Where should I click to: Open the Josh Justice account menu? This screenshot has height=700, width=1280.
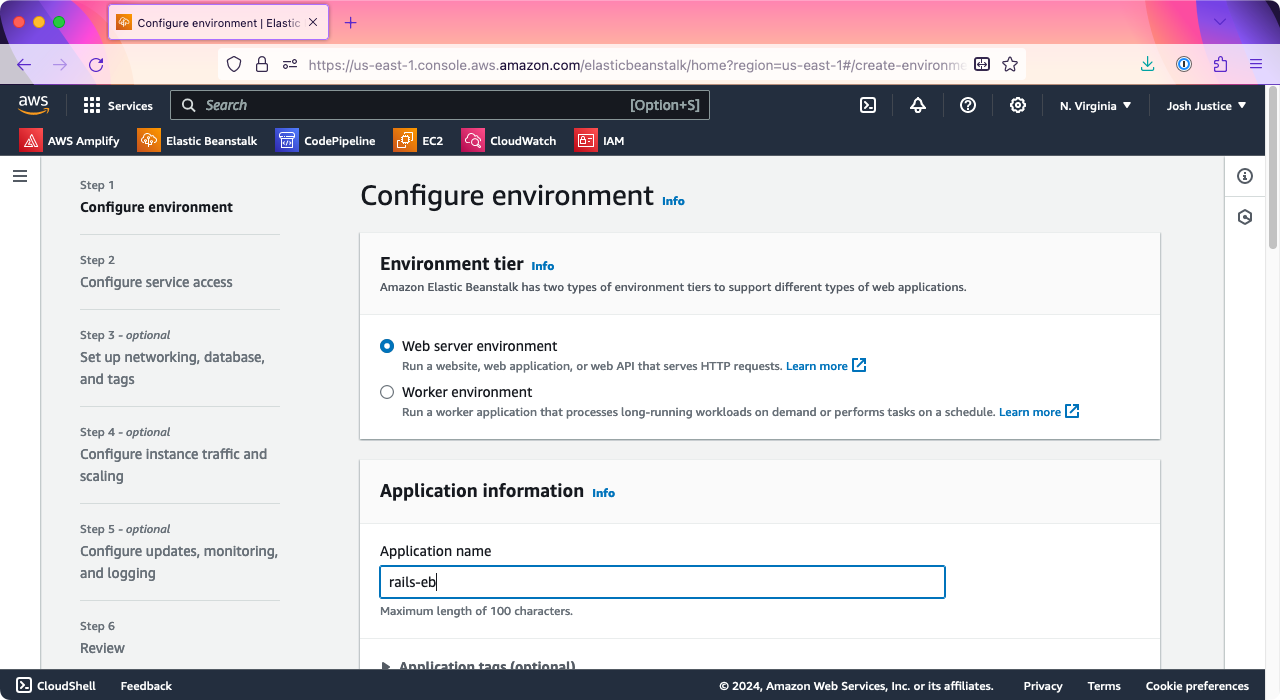point(1206,105)
